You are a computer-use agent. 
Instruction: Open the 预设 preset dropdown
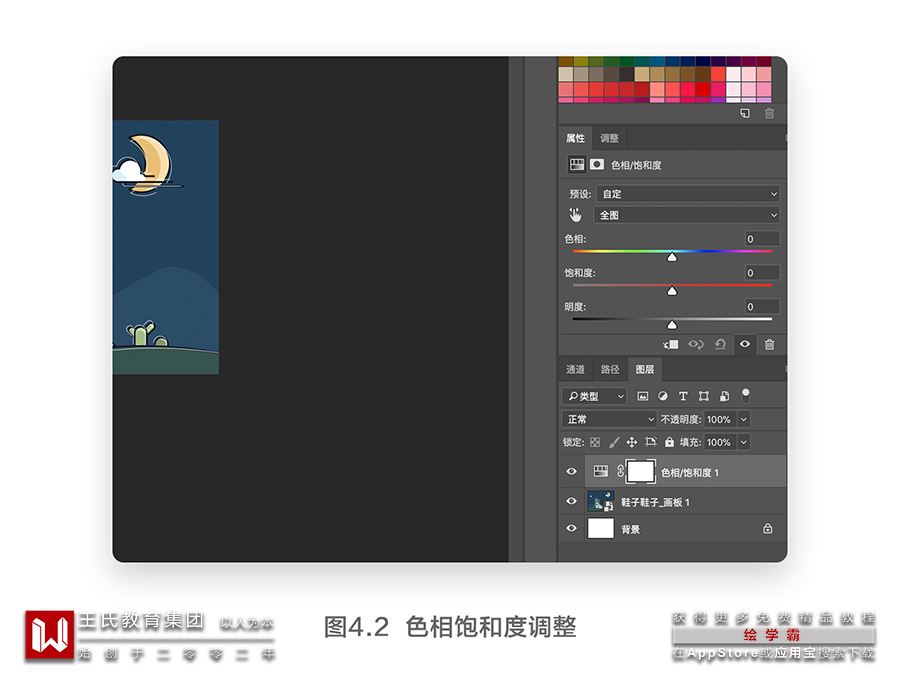pos(688,194)
